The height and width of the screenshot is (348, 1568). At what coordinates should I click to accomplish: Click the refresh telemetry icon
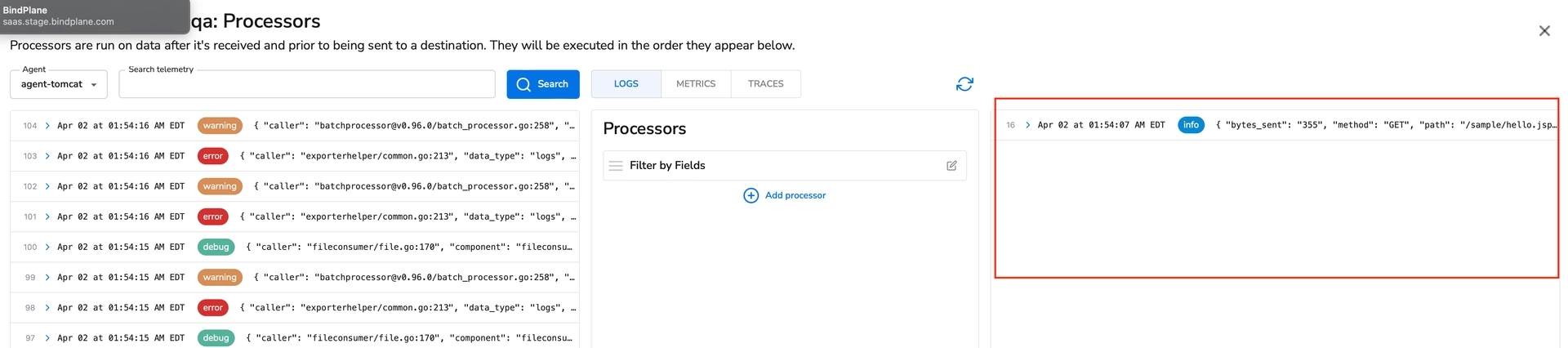964,84
